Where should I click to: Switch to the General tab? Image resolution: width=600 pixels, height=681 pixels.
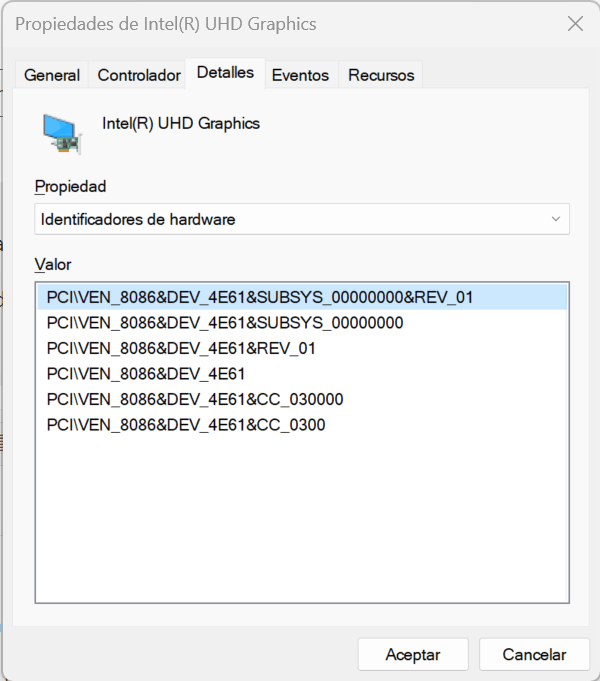tap(52, 75)
